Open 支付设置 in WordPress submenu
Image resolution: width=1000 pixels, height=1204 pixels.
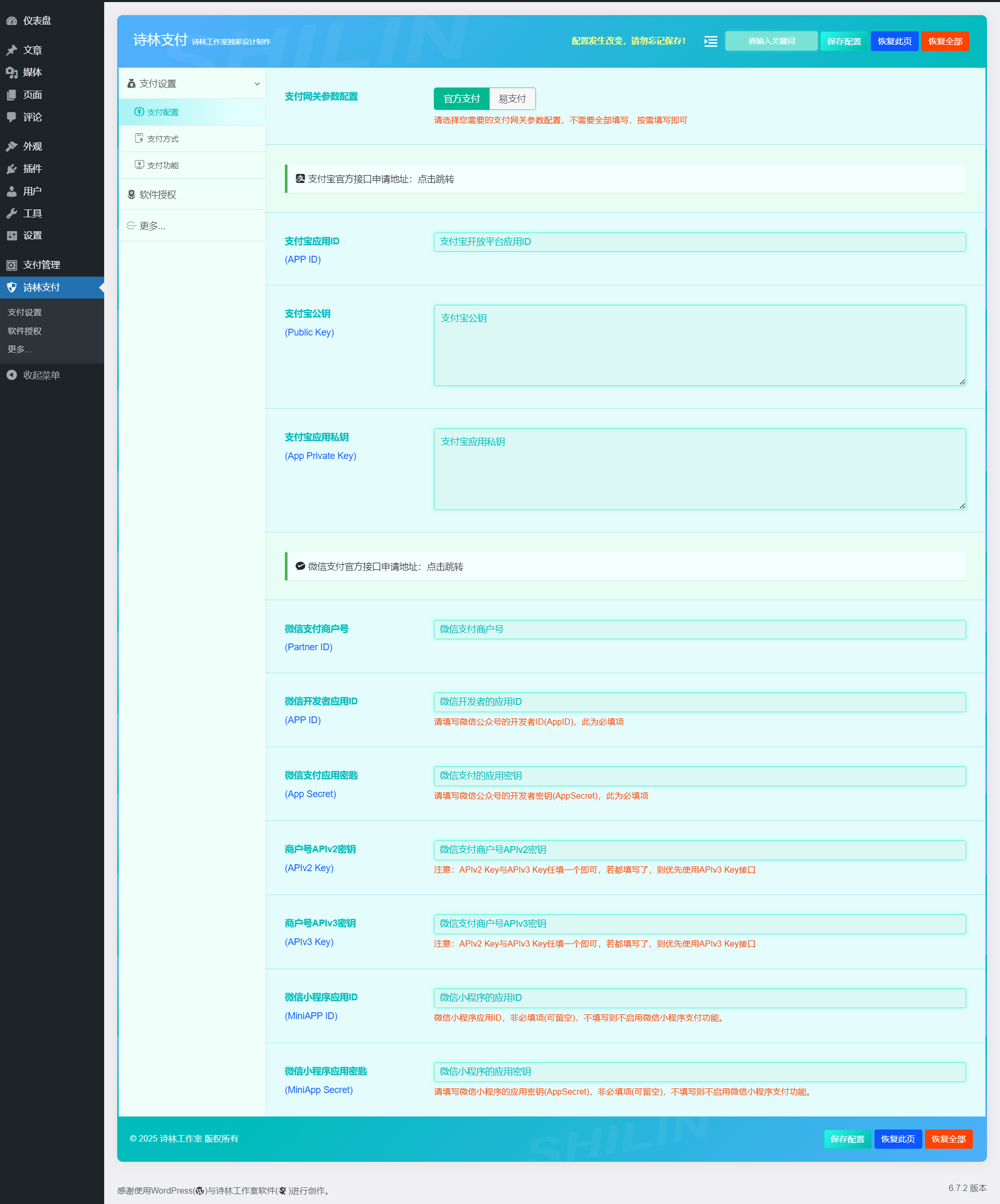(x=24, y=312)
